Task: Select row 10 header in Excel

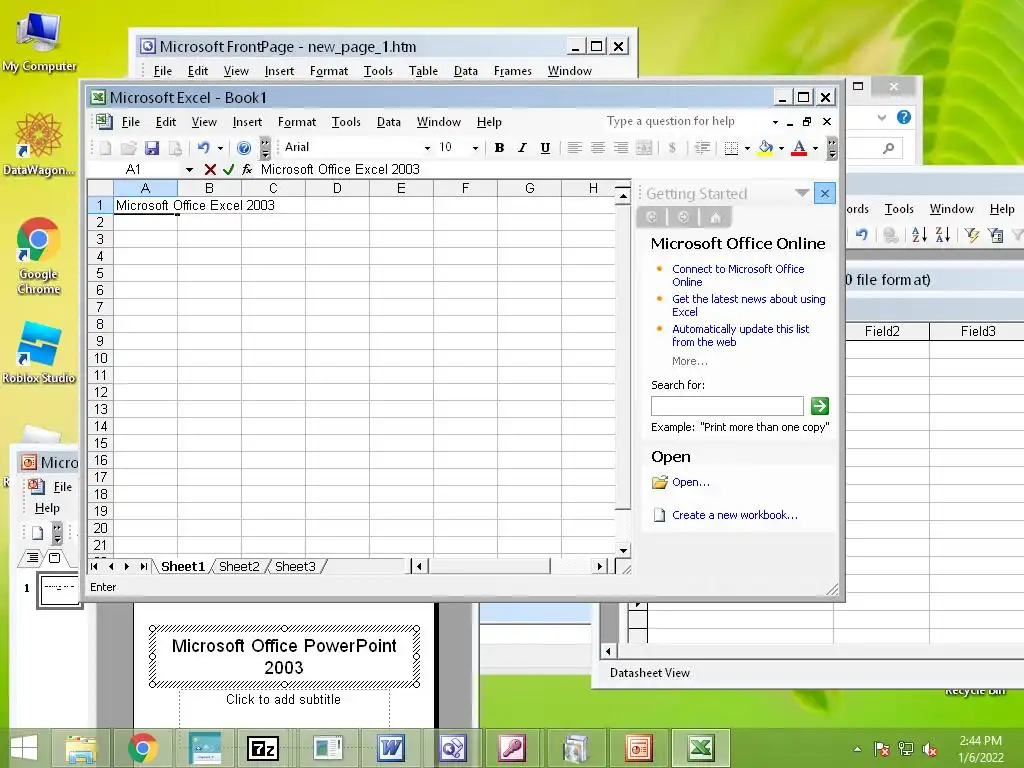Action: 100,359
